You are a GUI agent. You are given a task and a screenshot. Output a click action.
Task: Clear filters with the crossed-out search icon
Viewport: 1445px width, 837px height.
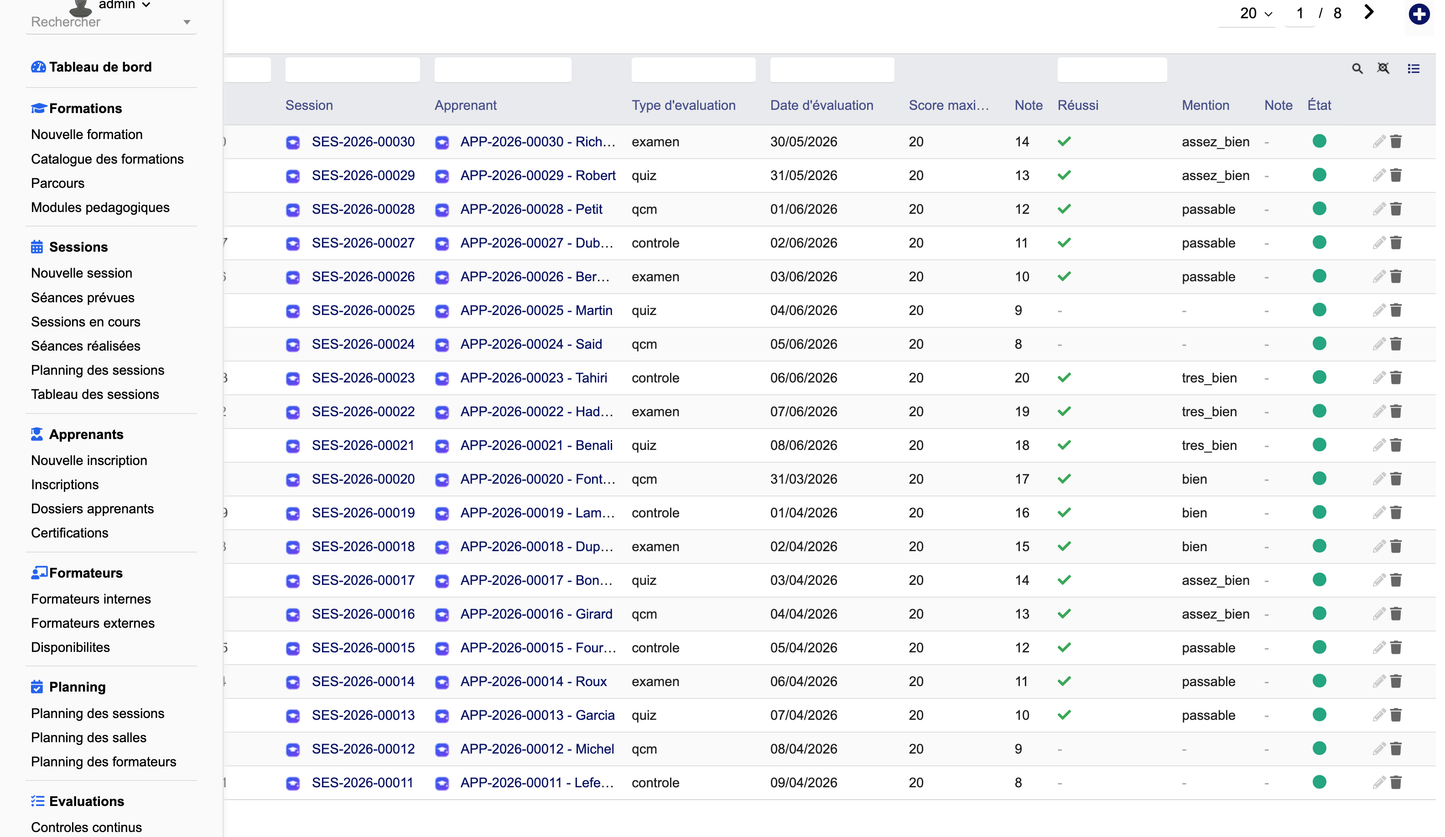pos(1383,69)
